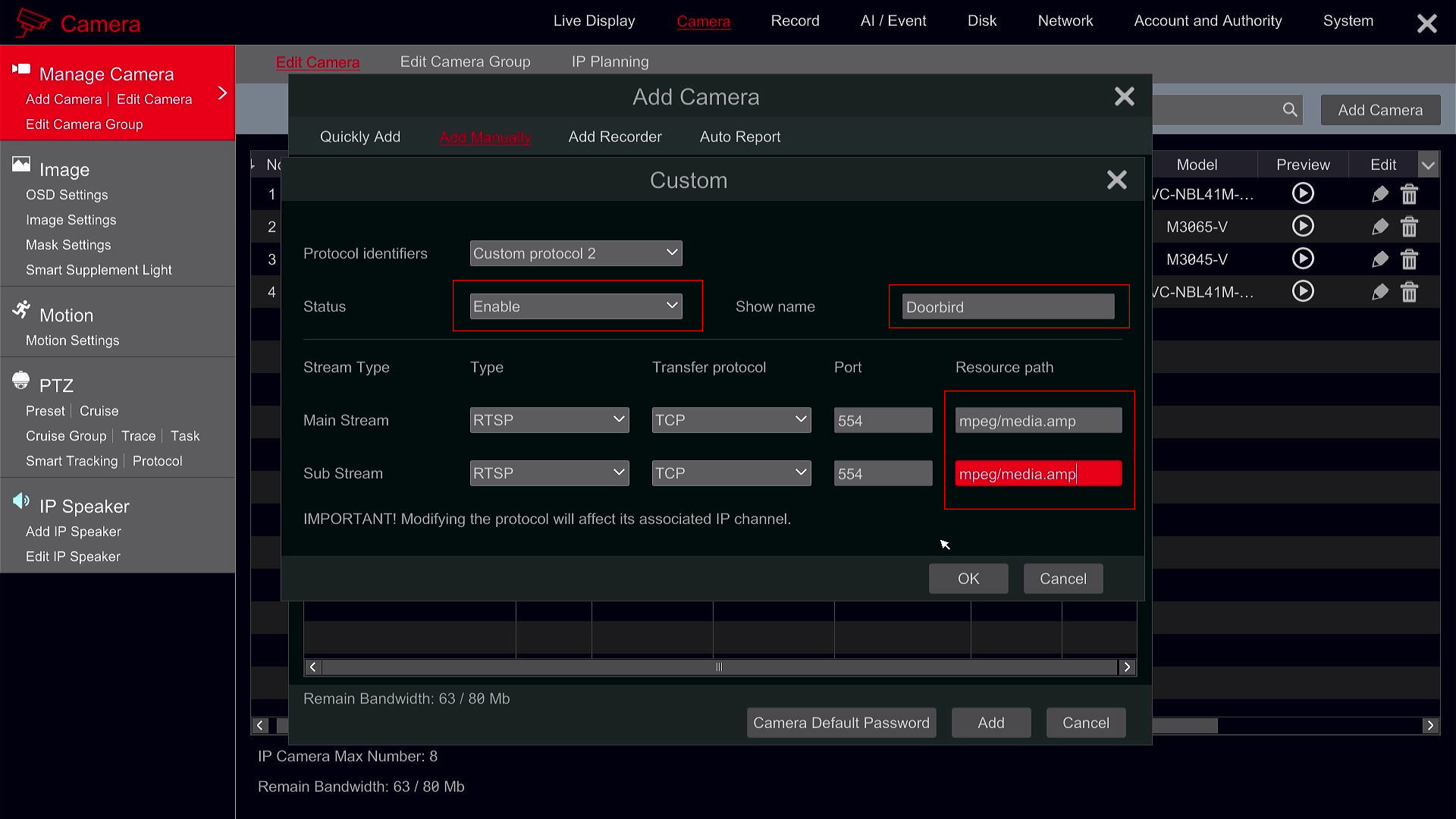The image size is (1456, 819).
Task: Open the Record menu
Action: (795, 21)
